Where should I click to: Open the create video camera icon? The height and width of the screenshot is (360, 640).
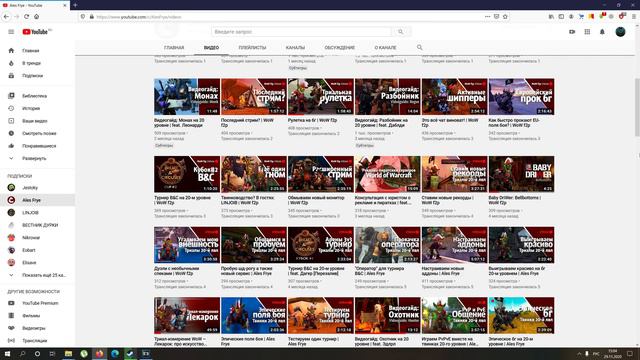tap(572, 32)
